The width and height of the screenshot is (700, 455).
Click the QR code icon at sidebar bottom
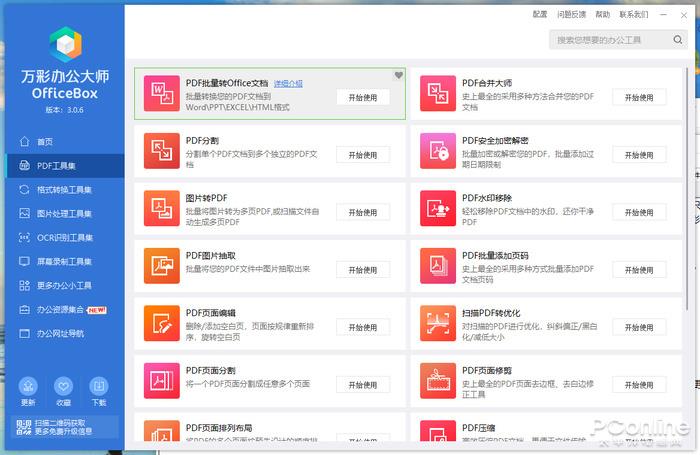pos(24,427)
